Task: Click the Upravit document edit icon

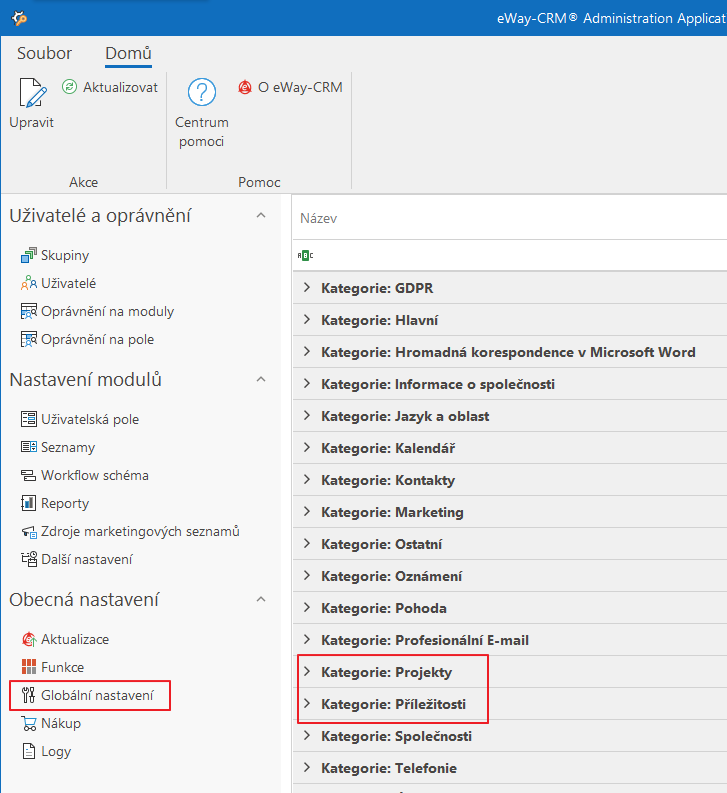Action: click(32, 93)
